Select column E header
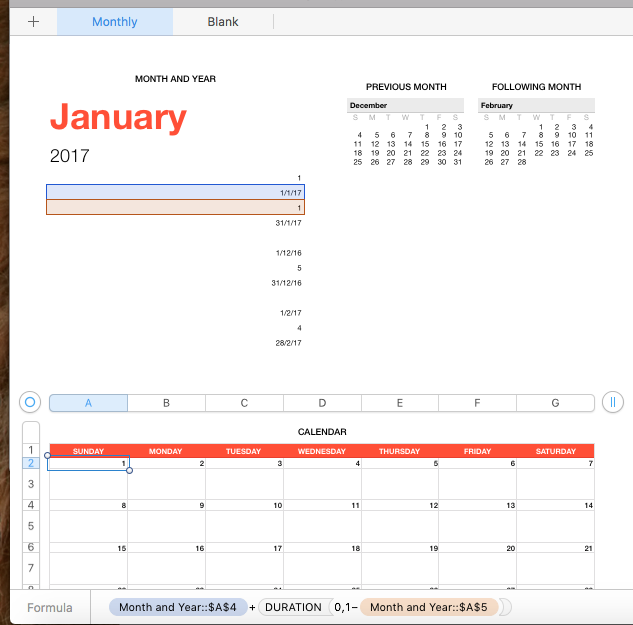 400,403
